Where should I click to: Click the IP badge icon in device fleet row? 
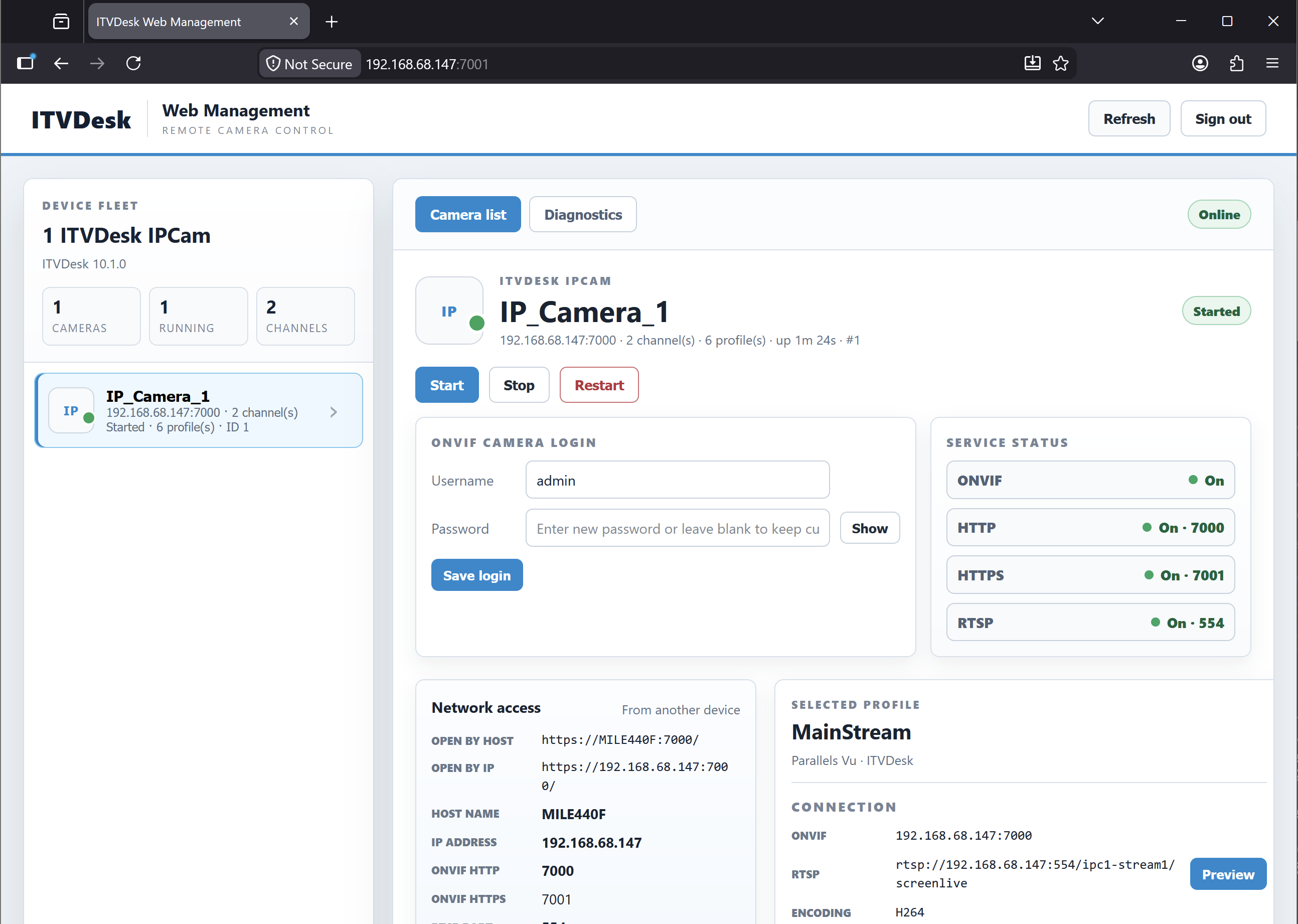[x=71, y=411]
